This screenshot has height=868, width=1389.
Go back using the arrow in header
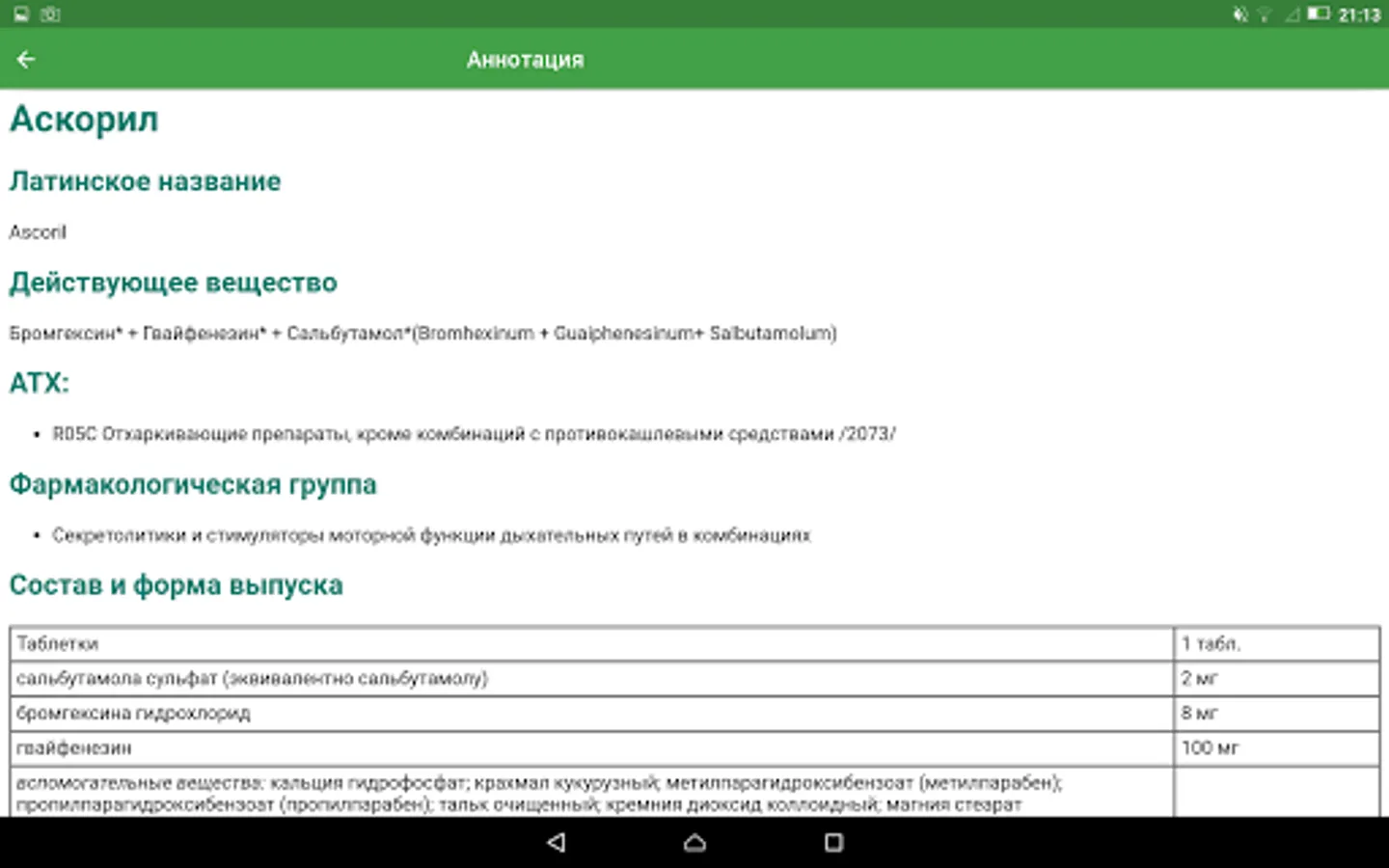(x=26, y=60)
